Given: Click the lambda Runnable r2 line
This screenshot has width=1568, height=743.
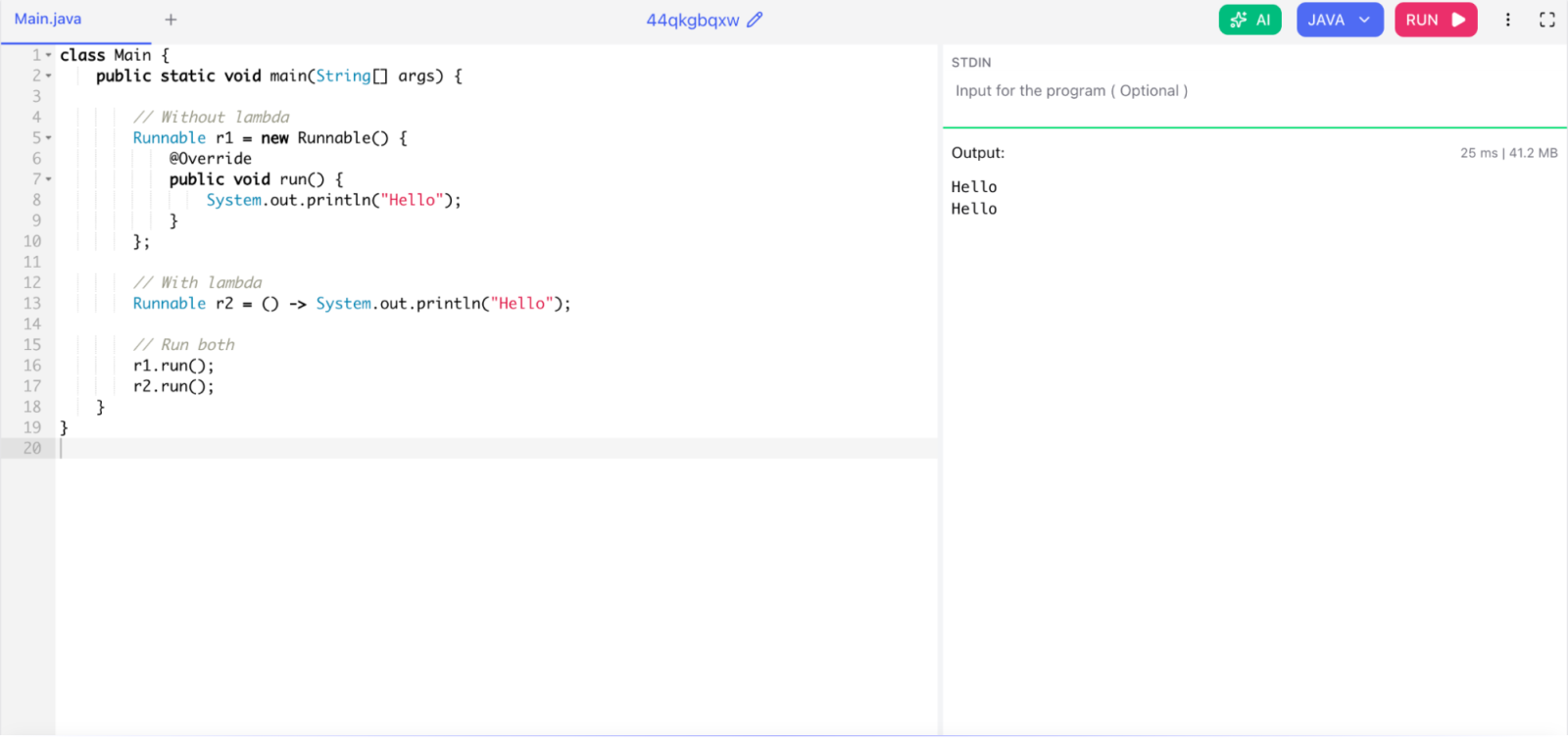Looking at the screenshot, I should (352, 303).
